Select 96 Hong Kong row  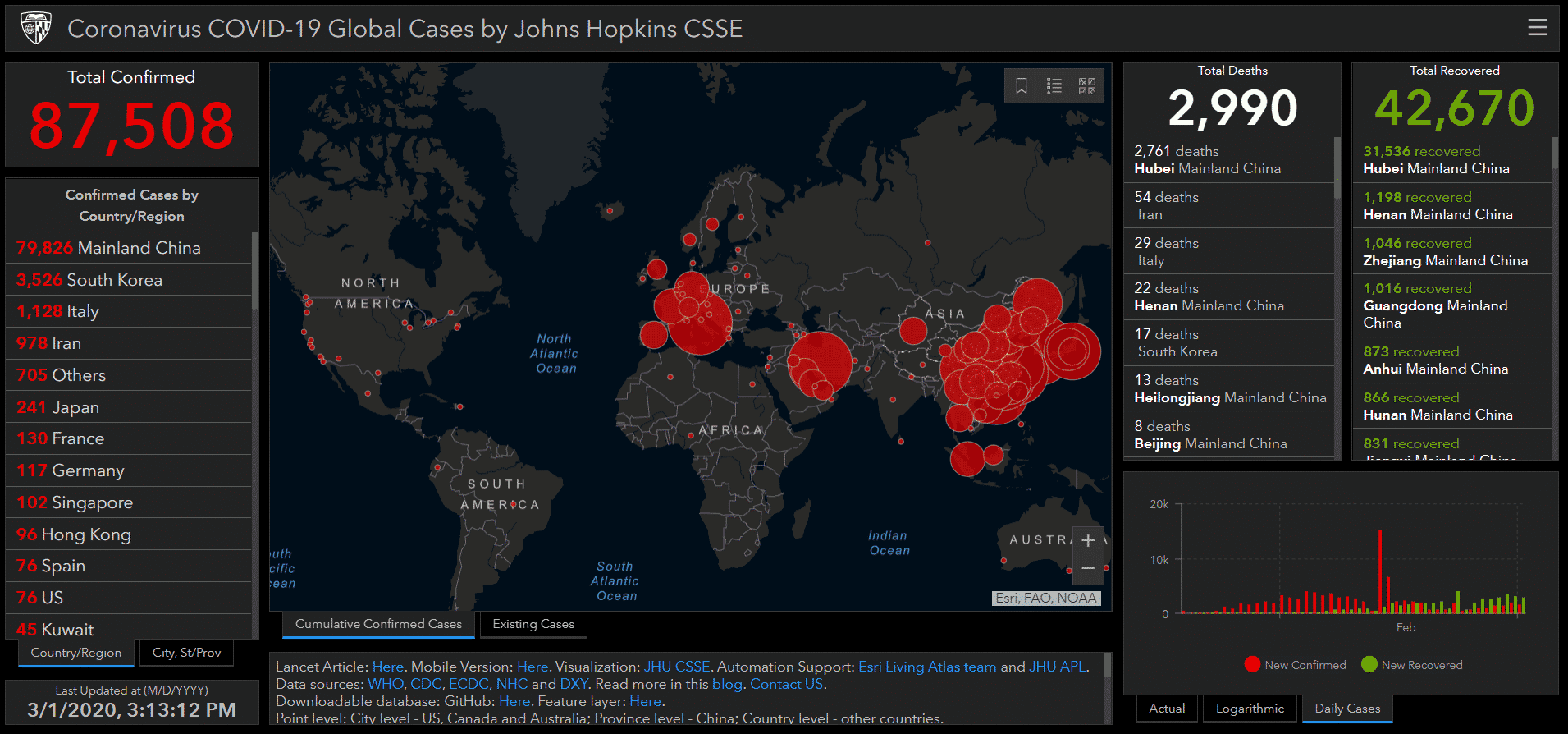pyautogui.click(x=129, y=534)
